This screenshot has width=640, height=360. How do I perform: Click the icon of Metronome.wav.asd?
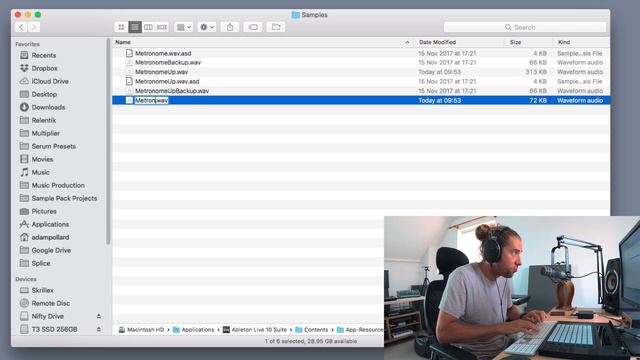(x=129, y=53)
